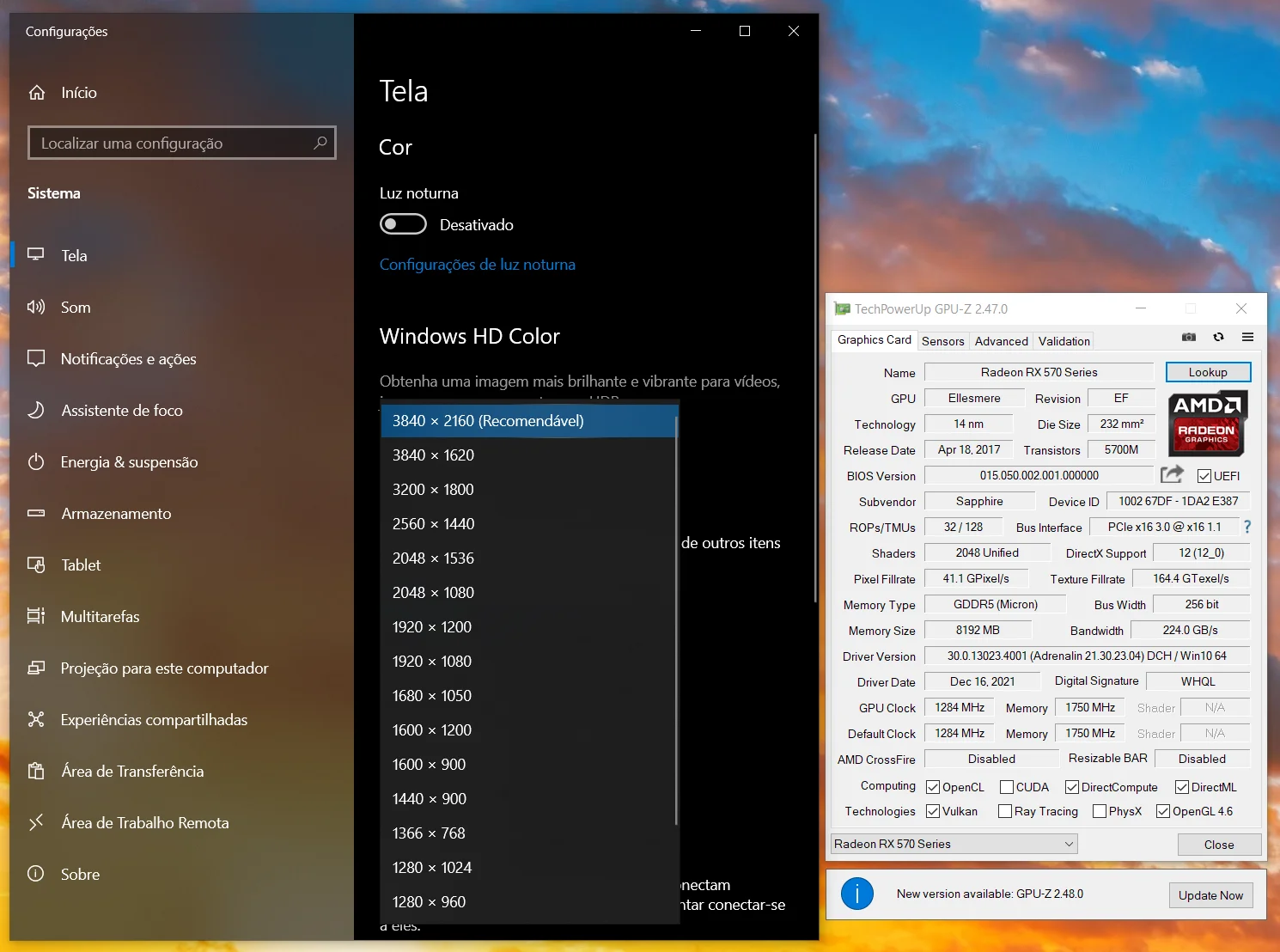Viewport: 1280px width, 952px height.
Task: Switch to the Graphics Card tab
Action: (874, 340)
